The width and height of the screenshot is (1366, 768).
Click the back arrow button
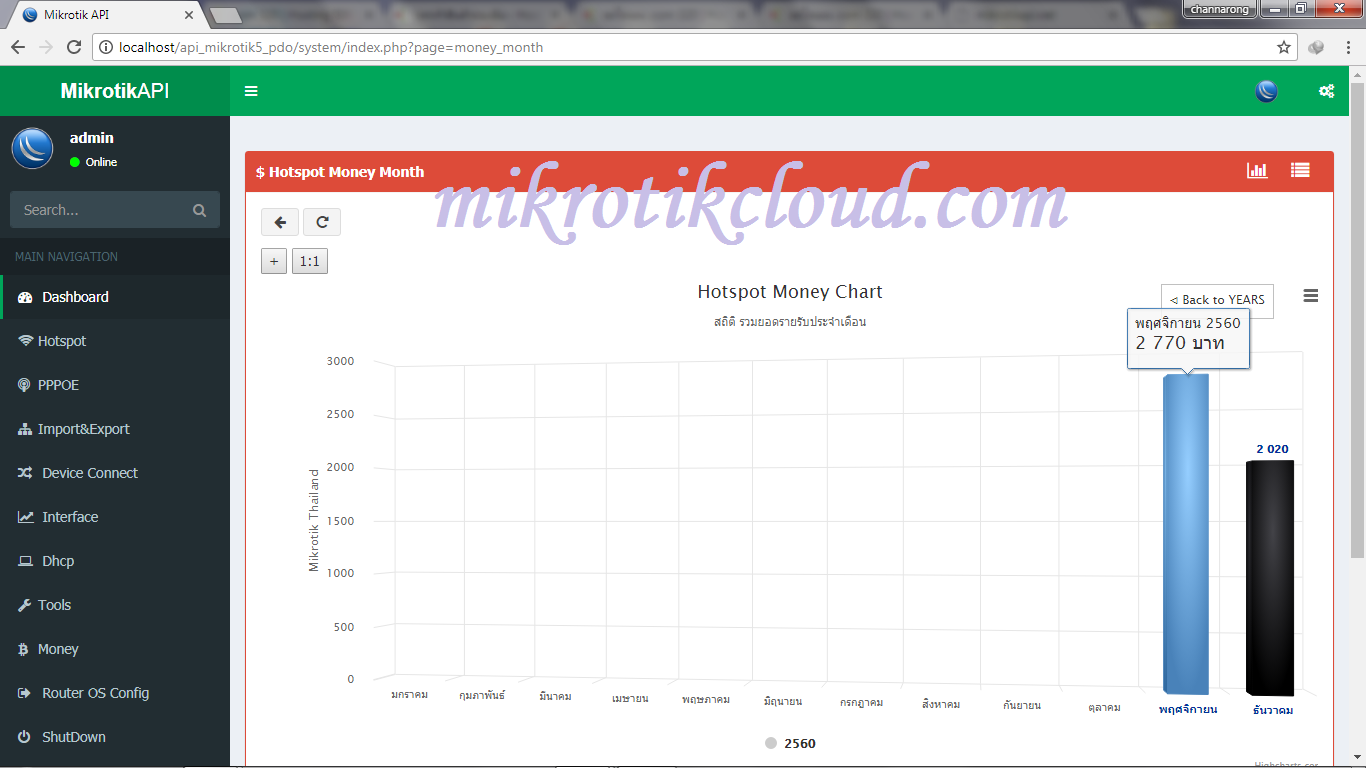[280, 222]
